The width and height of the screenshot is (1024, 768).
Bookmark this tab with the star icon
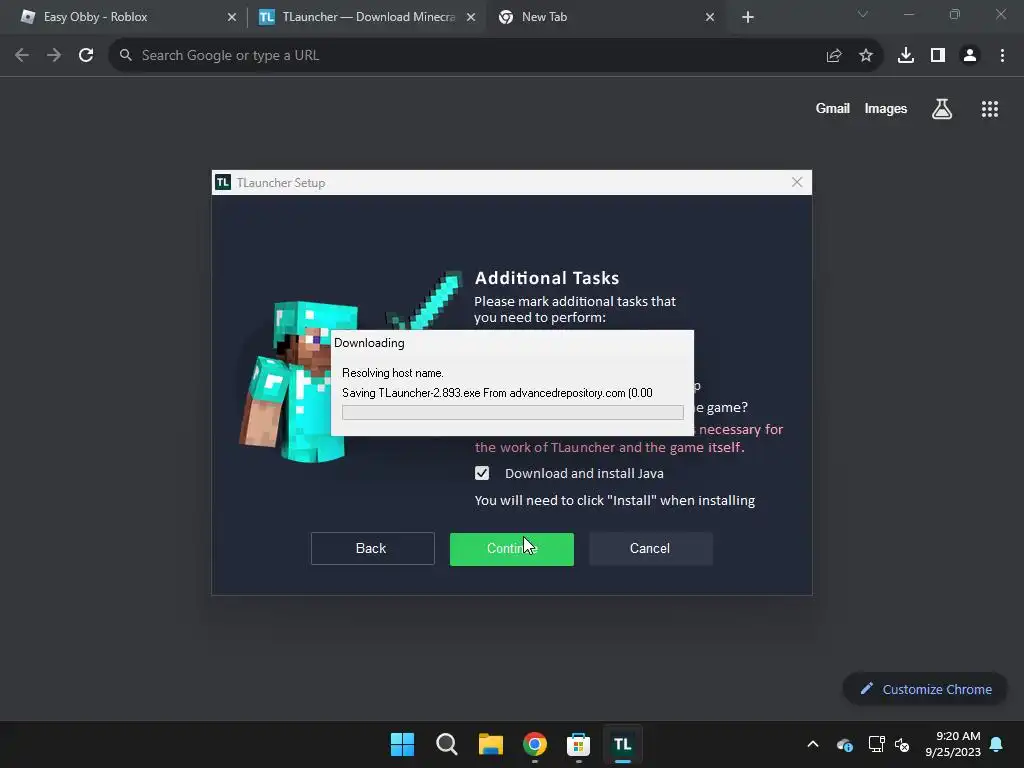pos(866,56)
